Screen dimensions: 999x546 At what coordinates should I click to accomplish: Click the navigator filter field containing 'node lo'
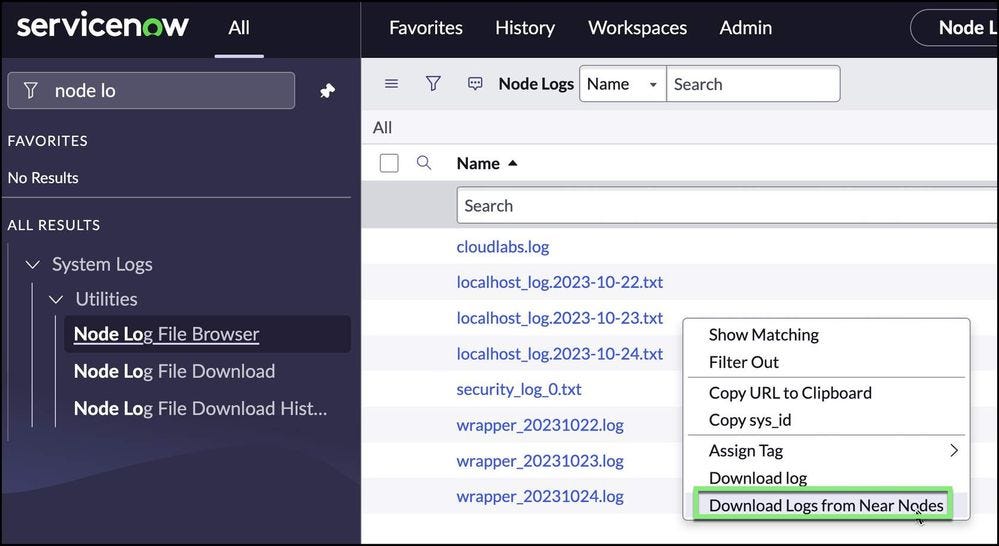[151, 90]
